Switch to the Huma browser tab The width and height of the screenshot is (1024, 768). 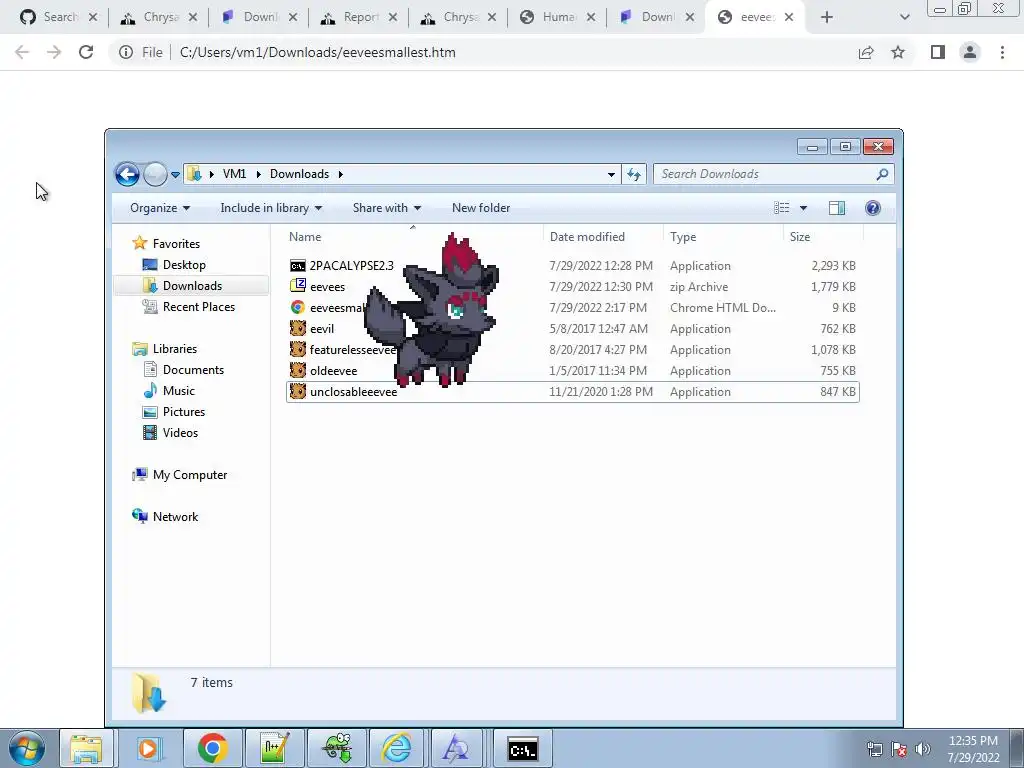558,17
